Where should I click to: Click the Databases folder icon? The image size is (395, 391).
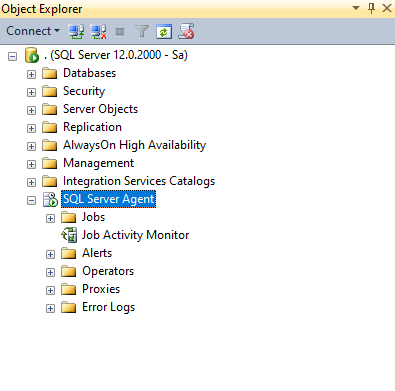[x=50, y=73]
